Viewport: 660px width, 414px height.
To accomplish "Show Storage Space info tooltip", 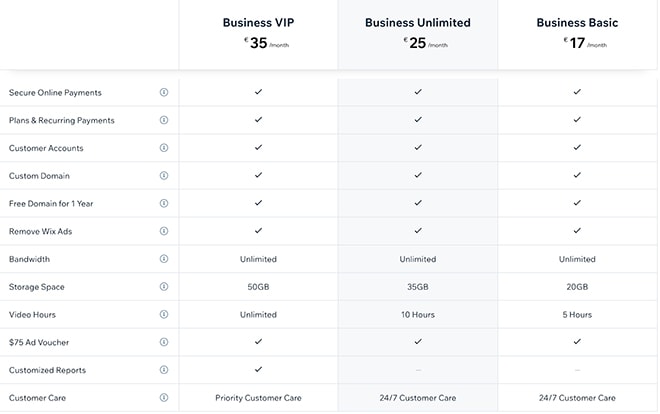I will point(164,287).
